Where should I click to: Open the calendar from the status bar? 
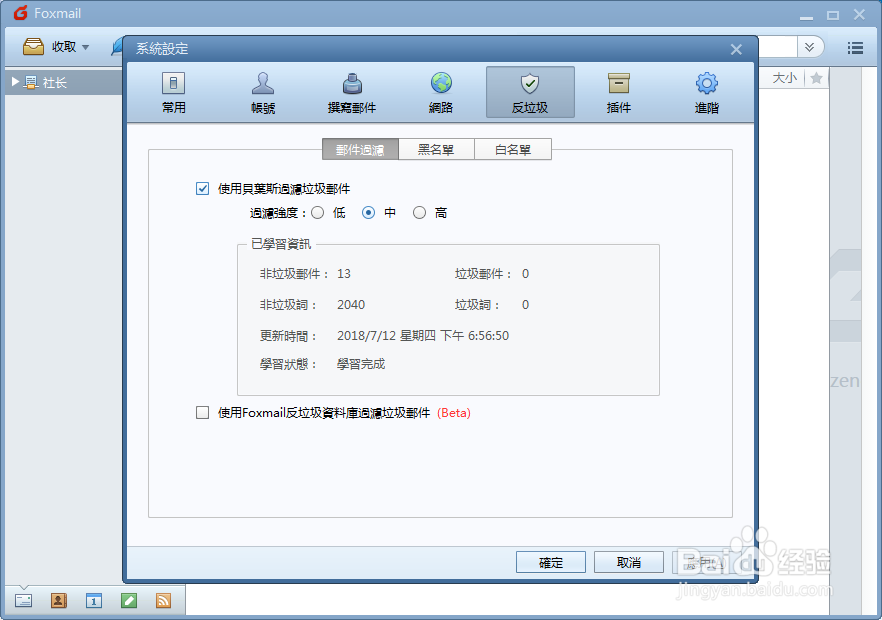tap(93, 601)
